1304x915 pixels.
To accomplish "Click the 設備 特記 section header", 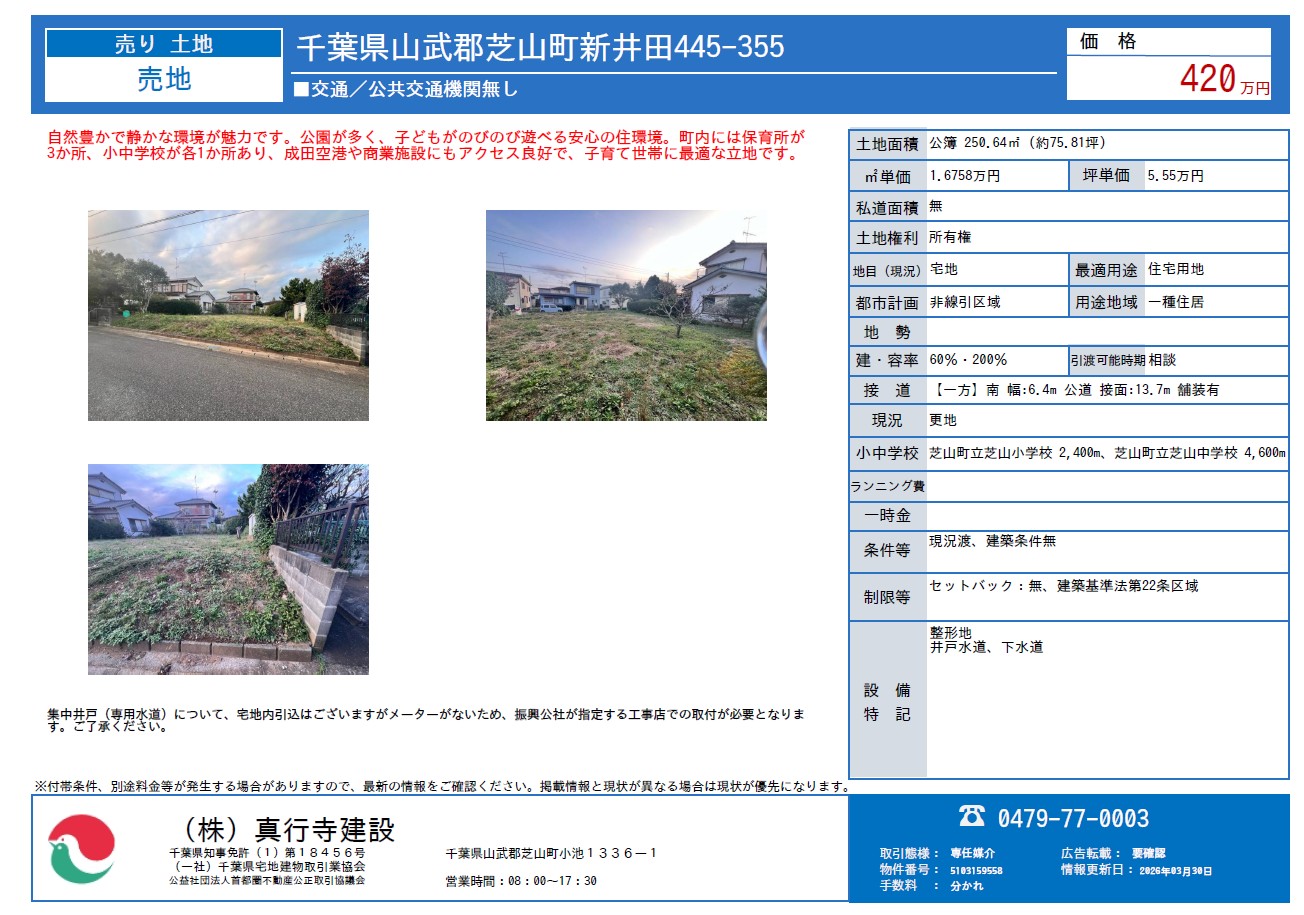I will pyautogui.click(x=888, y=702).
